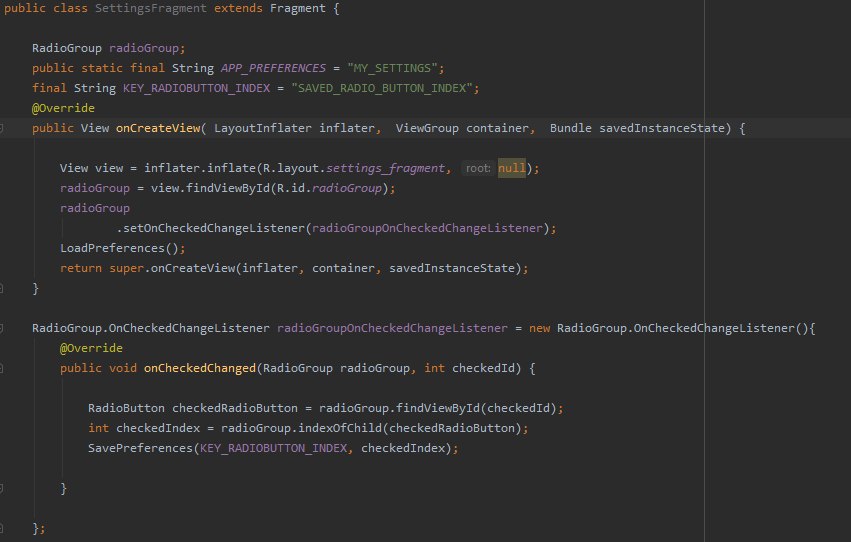Screen dimensions: 851x542
Task: Collapse the onCreateView method fold marker
Action: tap(1, 128)
